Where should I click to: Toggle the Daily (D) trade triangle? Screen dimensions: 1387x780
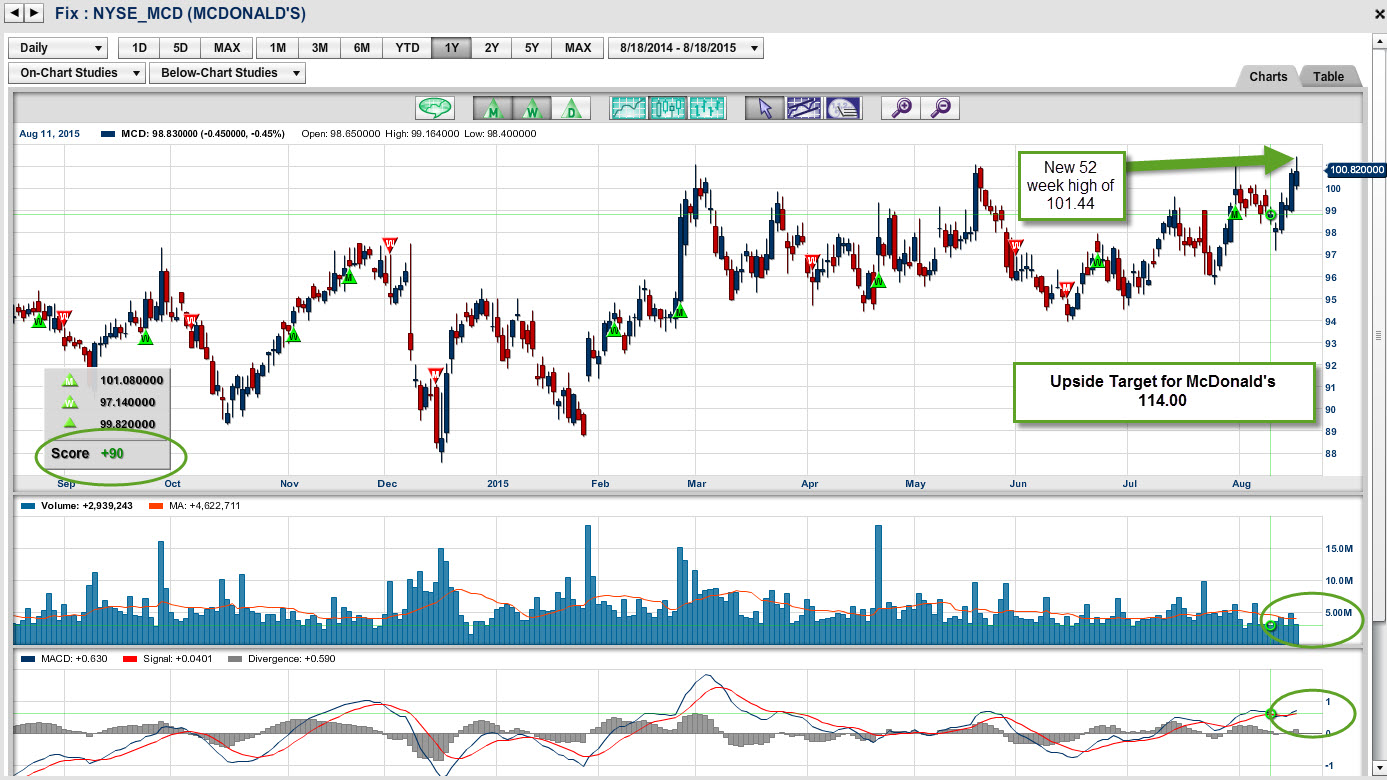[x=570, y=108]
